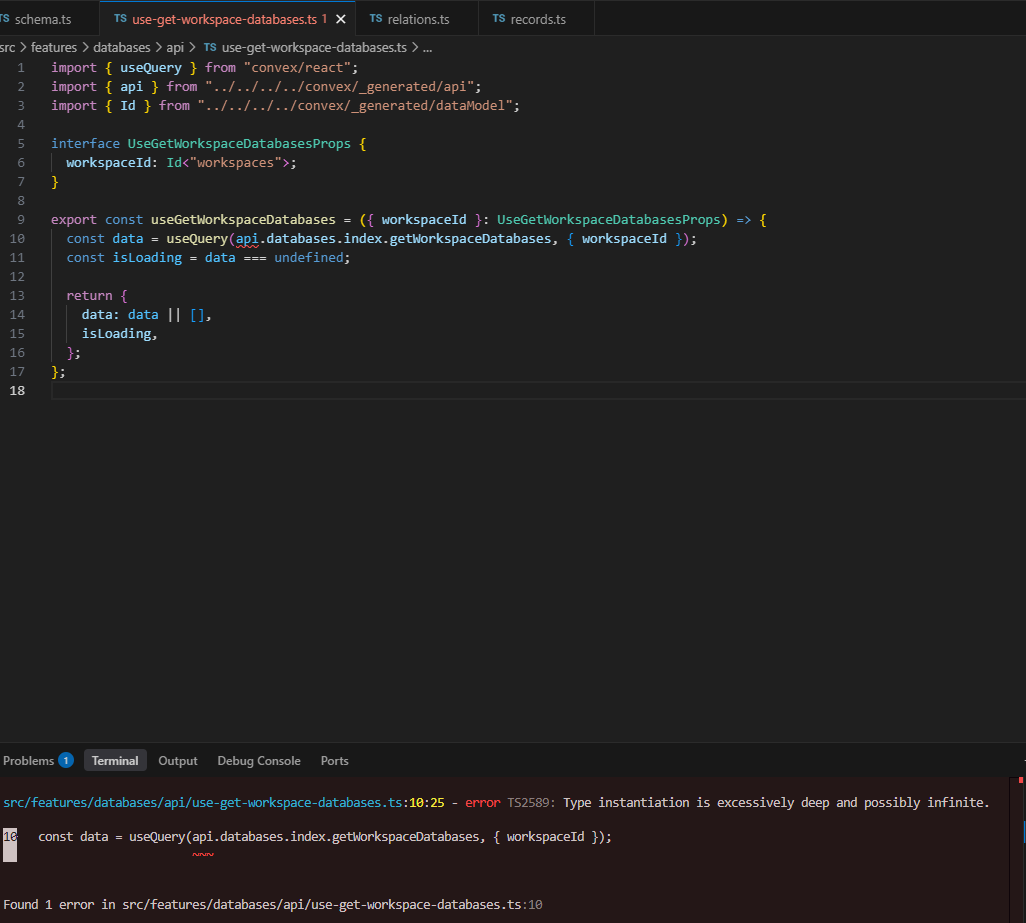Click use-get-workspace-databases.ts in the breadcrumb

(314, 47)
